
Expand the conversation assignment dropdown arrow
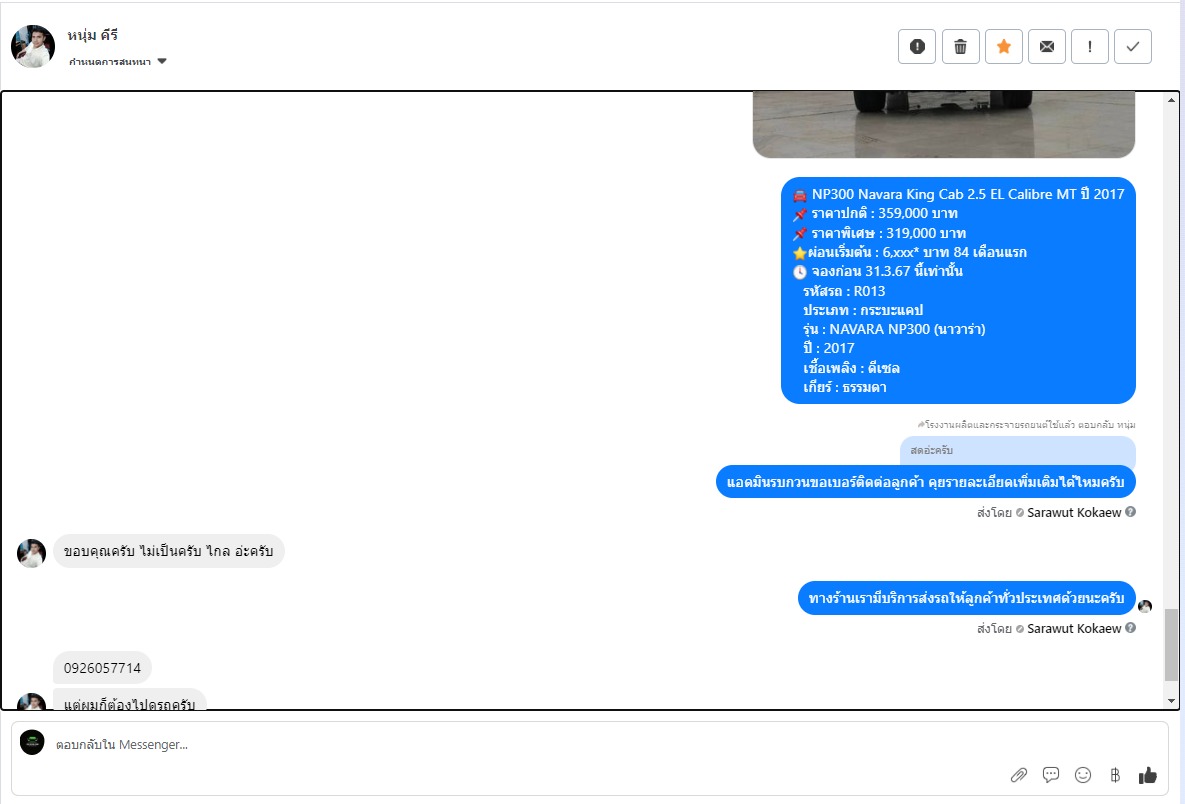click(x=162, y=61)
